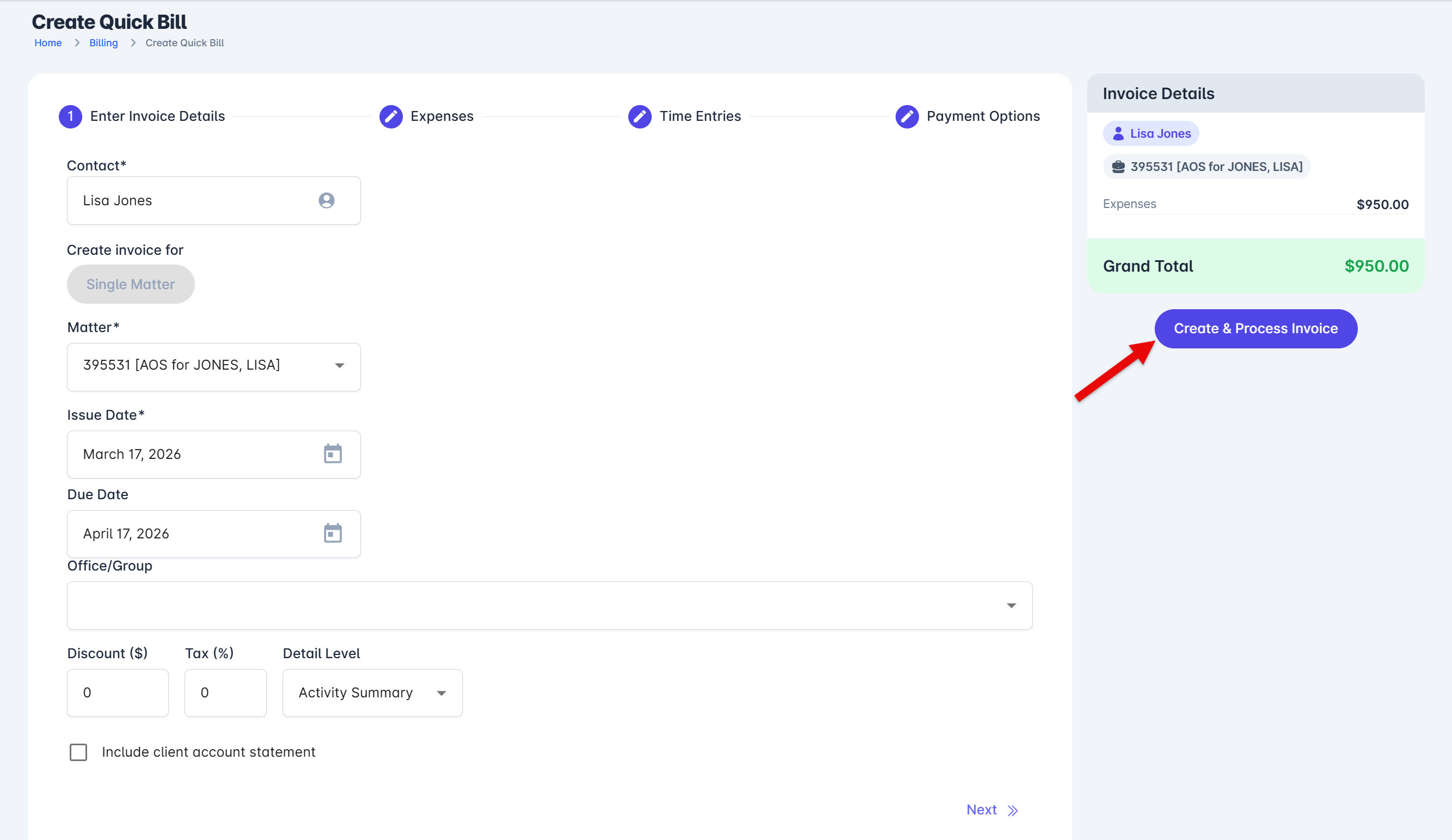Click the briefcase icon on matter chip
The image size is (1452, 840).
[1118, 167]
